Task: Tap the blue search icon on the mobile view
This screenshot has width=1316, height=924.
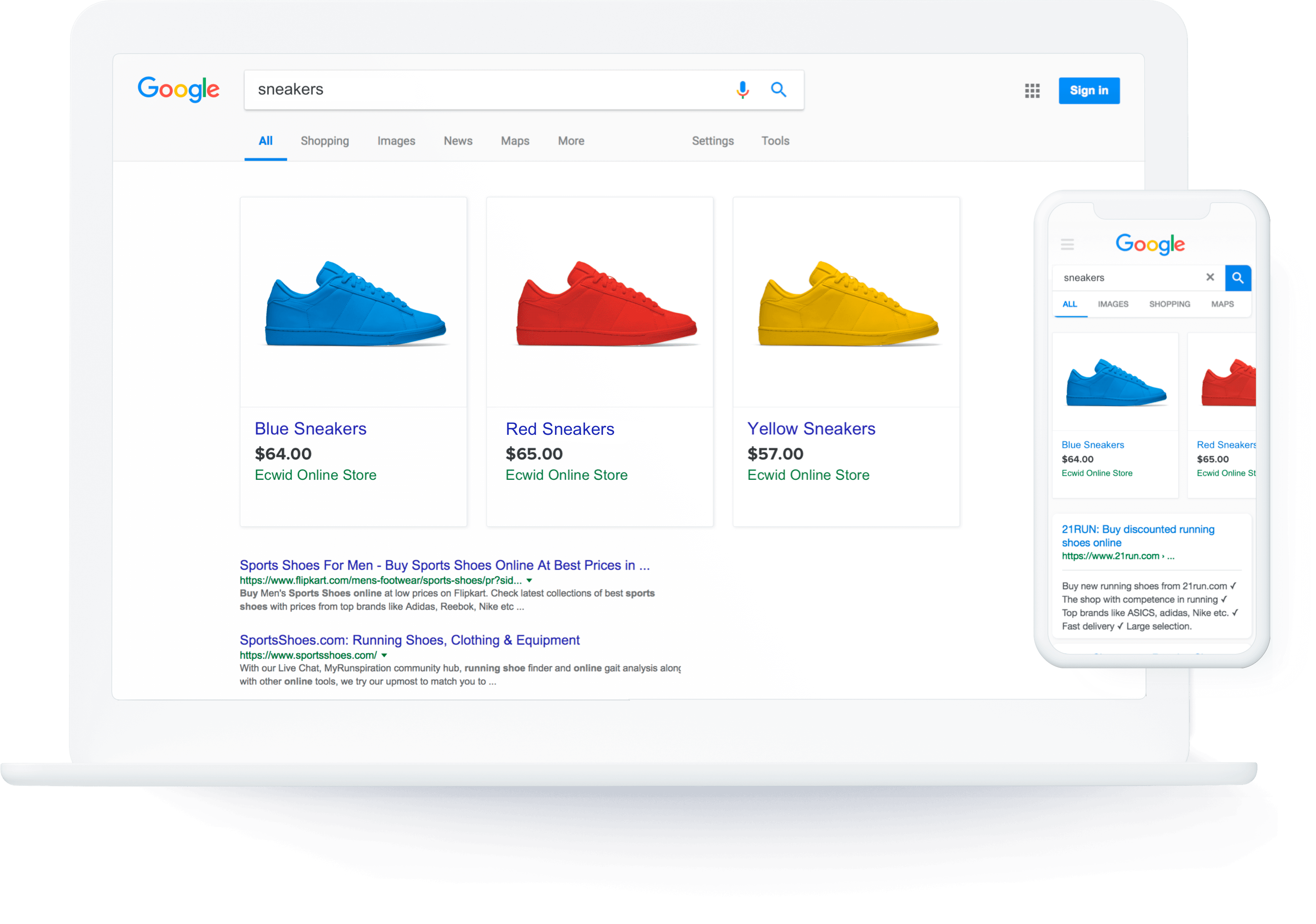Action: click(x=1238, y=278)
